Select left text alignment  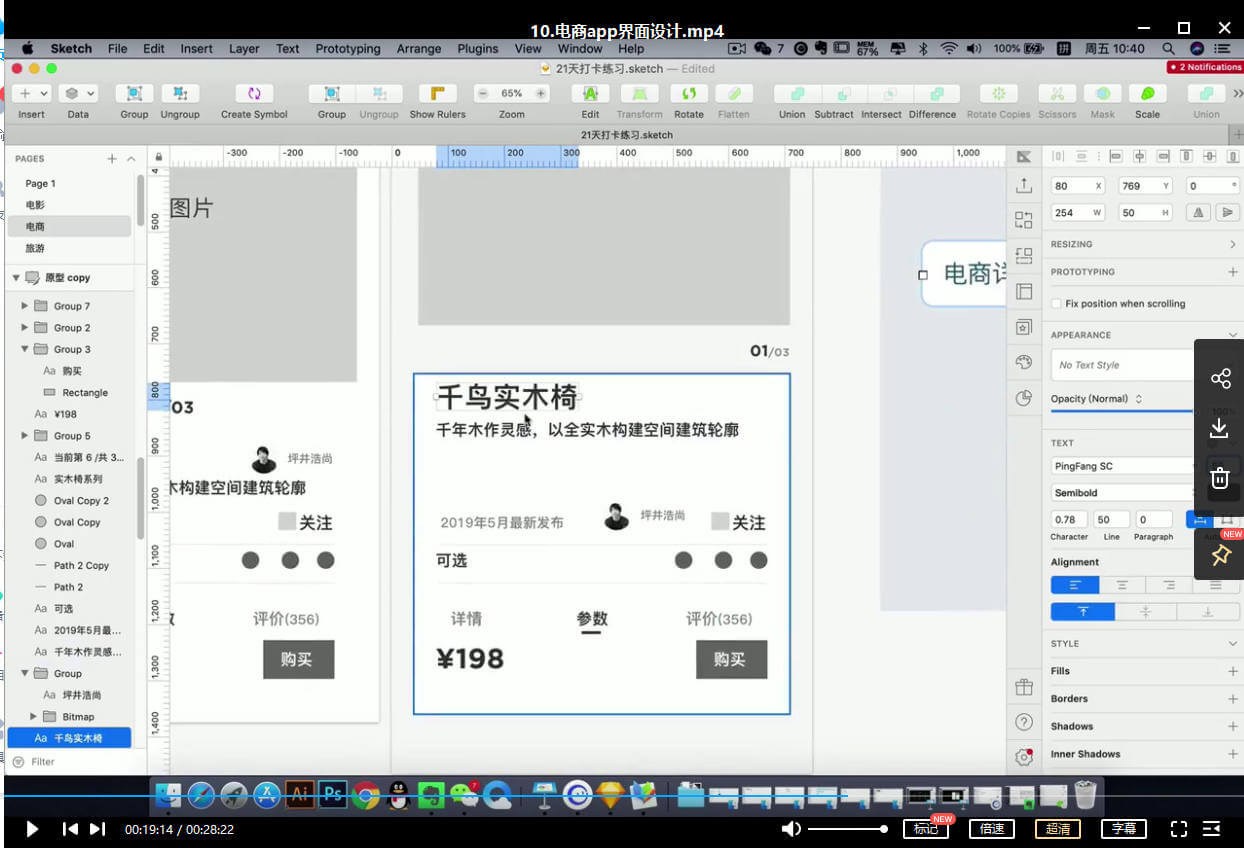click(x=1074, y=584)
